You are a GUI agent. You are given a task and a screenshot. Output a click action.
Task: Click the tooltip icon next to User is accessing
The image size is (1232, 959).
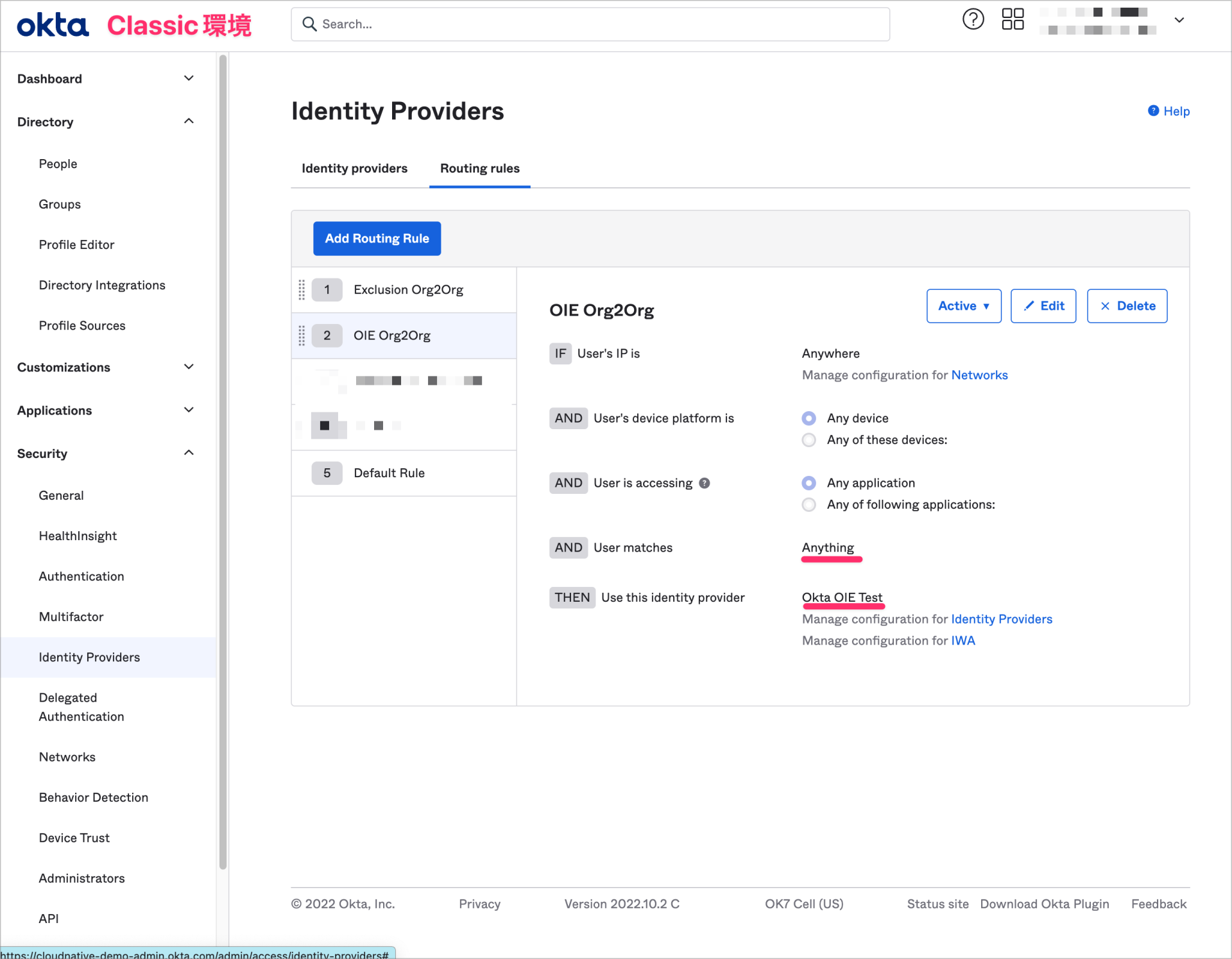[x=704, y=483]
